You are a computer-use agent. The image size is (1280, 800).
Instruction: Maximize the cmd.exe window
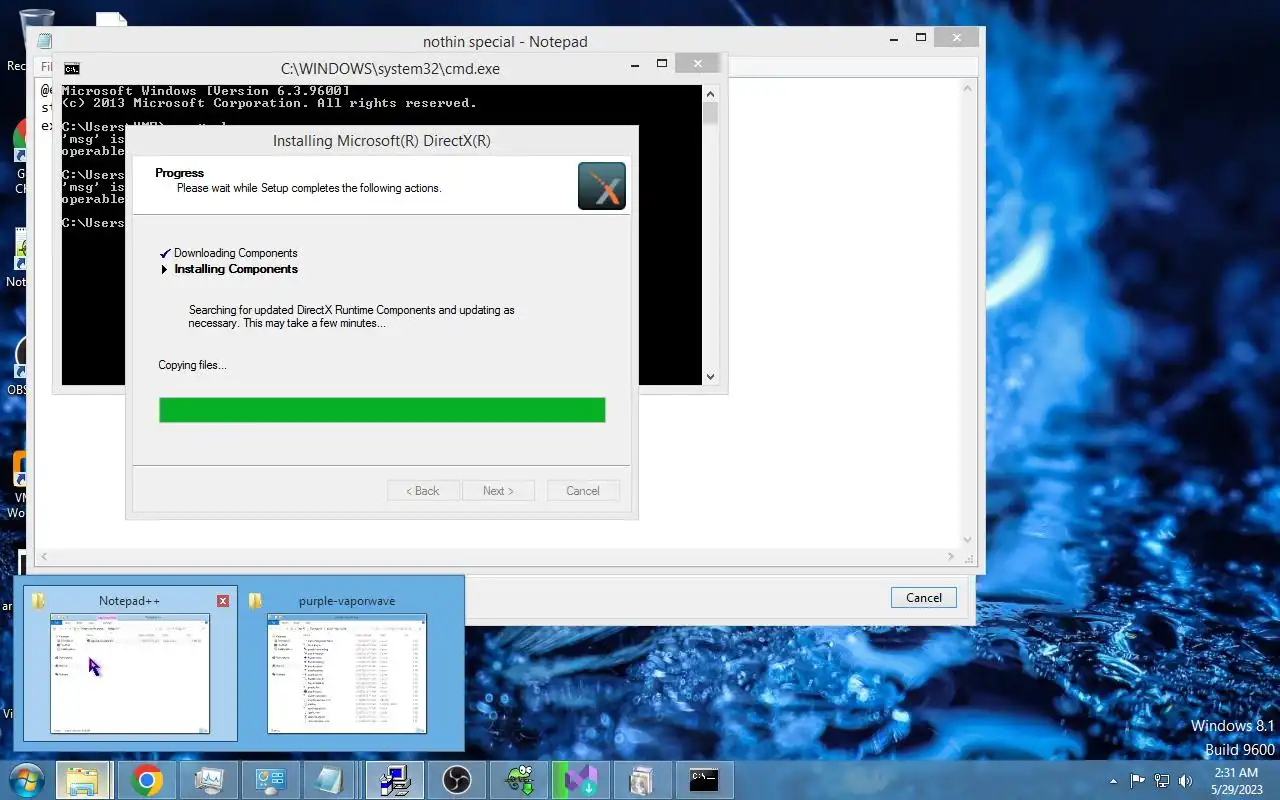(x=662, y=64)
